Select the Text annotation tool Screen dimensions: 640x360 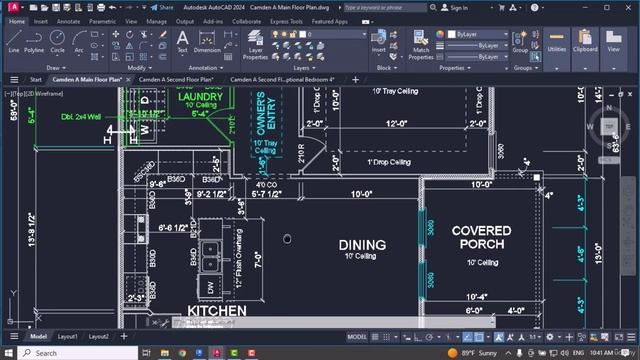point(182,41)
